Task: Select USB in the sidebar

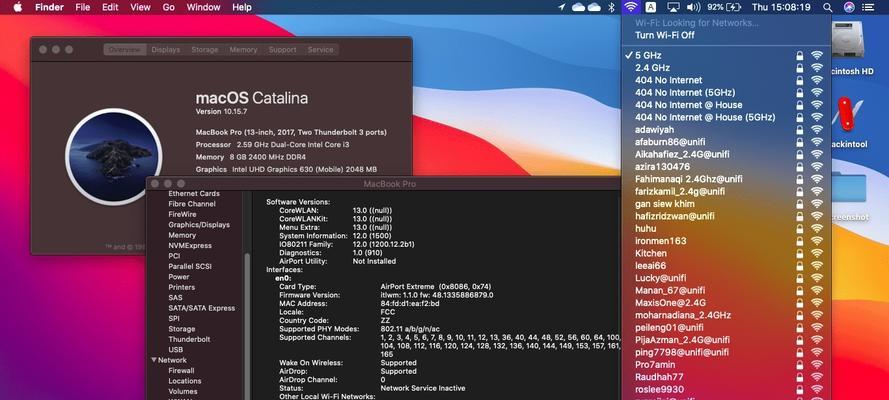Action: pos(176,350)
